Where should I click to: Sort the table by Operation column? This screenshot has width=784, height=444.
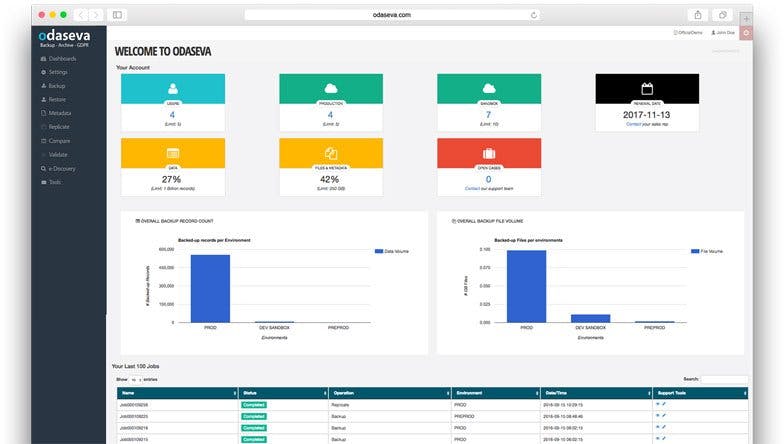[390, 393]
